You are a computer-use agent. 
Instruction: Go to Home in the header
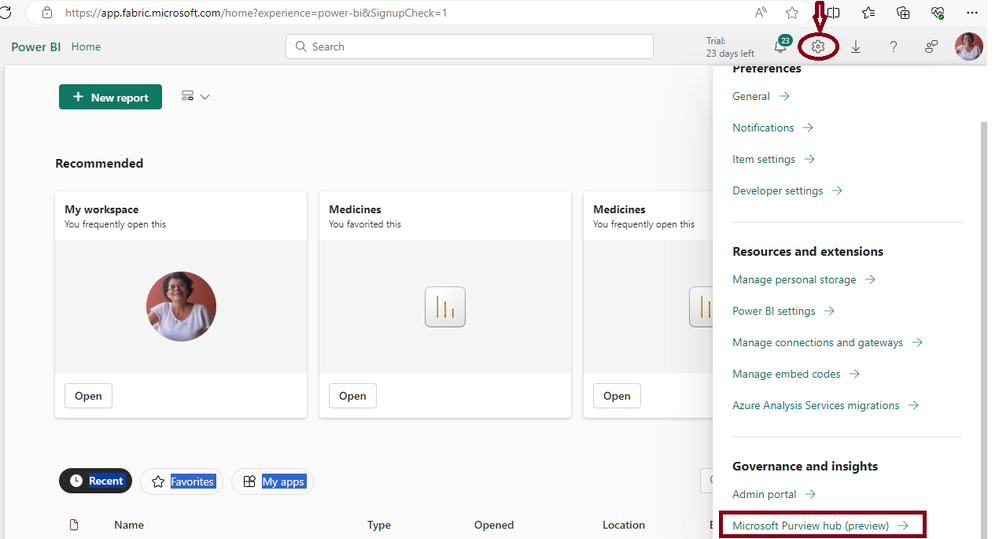[86, 47]
